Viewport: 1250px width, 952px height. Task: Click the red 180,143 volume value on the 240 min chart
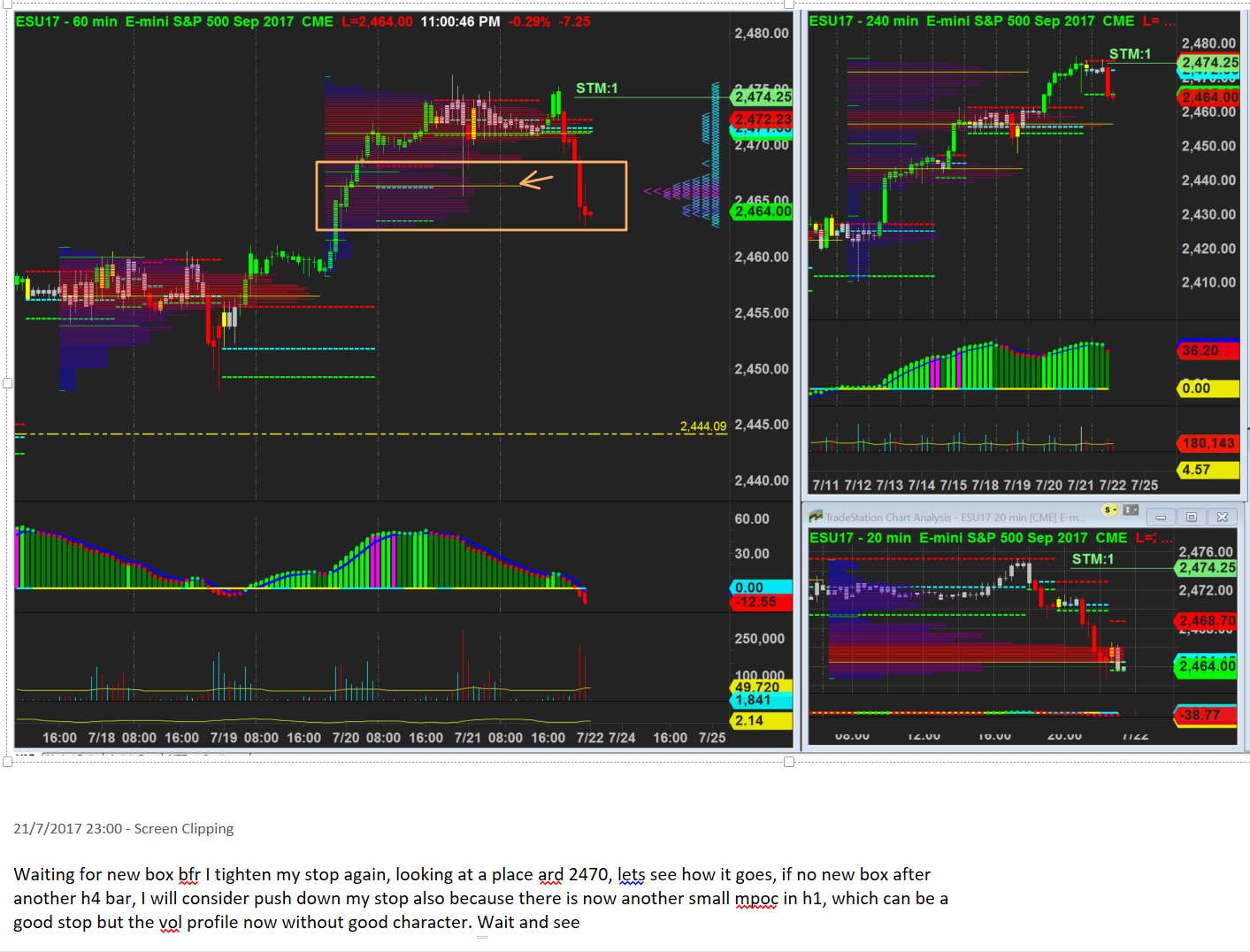pos(1208,443)
